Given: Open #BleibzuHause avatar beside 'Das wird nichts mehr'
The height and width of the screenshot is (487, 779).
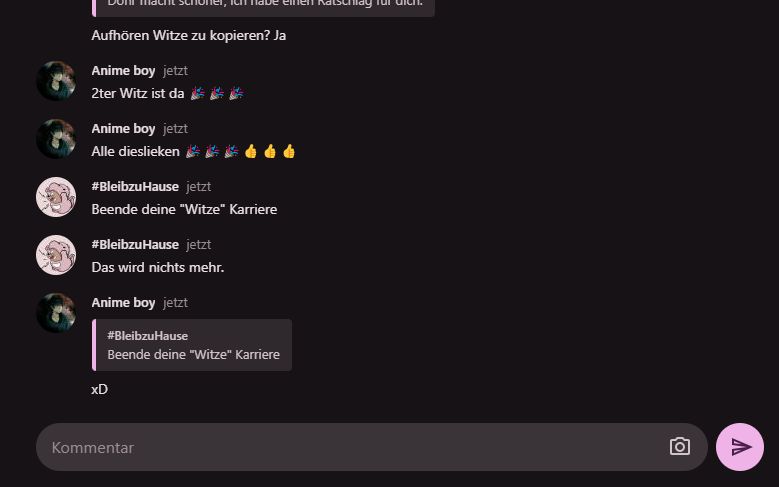Looking at the screenshot, I should pyautogui.click(x=56, y=255).
